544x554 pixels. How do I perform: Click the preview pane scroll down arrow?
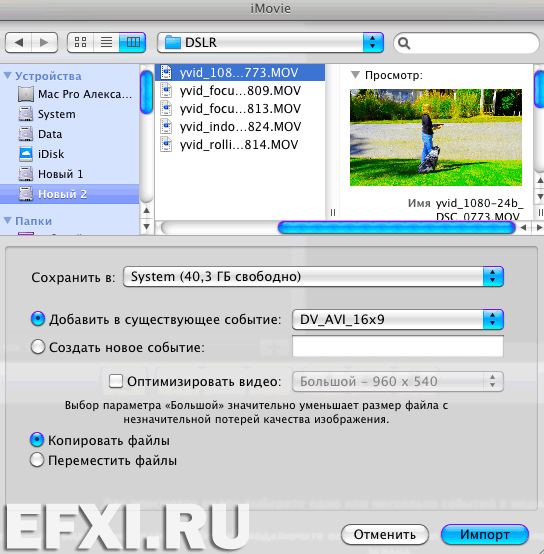click(540, 196)
